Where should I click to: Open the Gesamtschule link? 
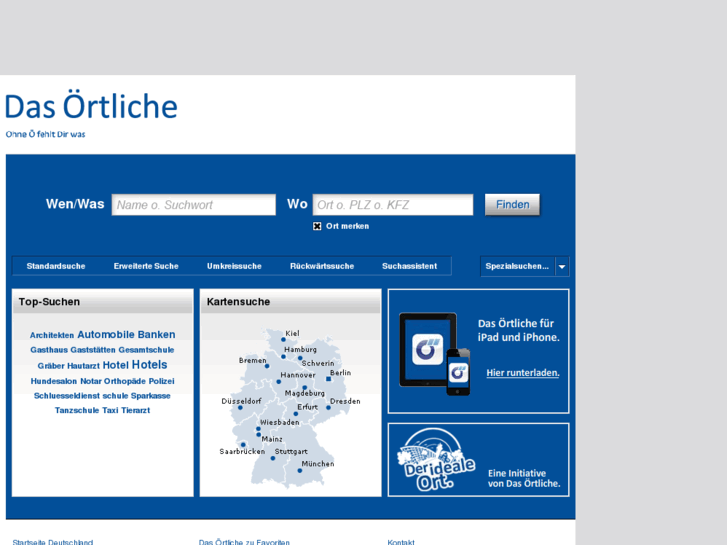coord(146,350)
